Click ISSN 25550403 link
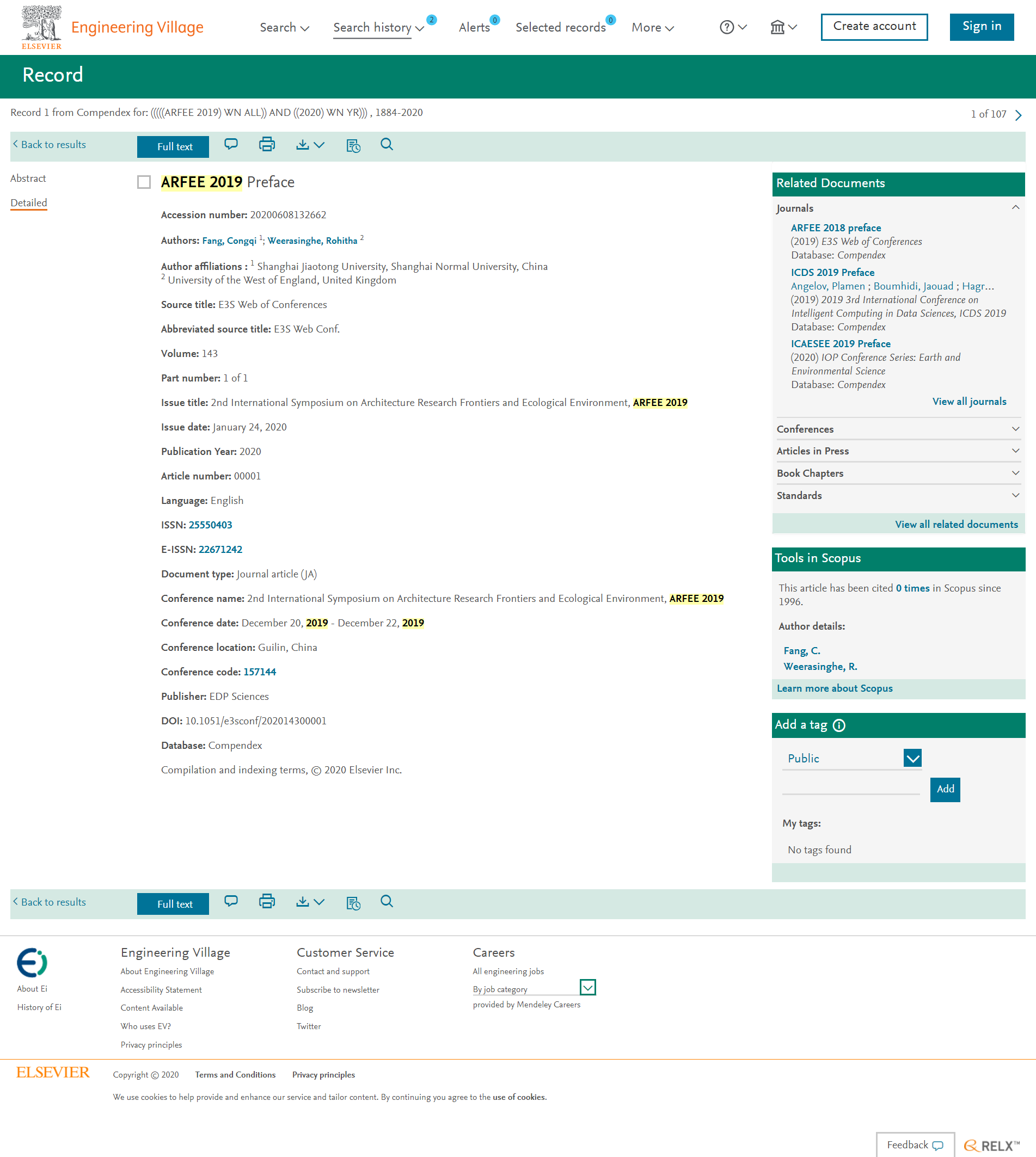Image resolution: width=1036 pixels, height=1157 pixels. [211, 525]
